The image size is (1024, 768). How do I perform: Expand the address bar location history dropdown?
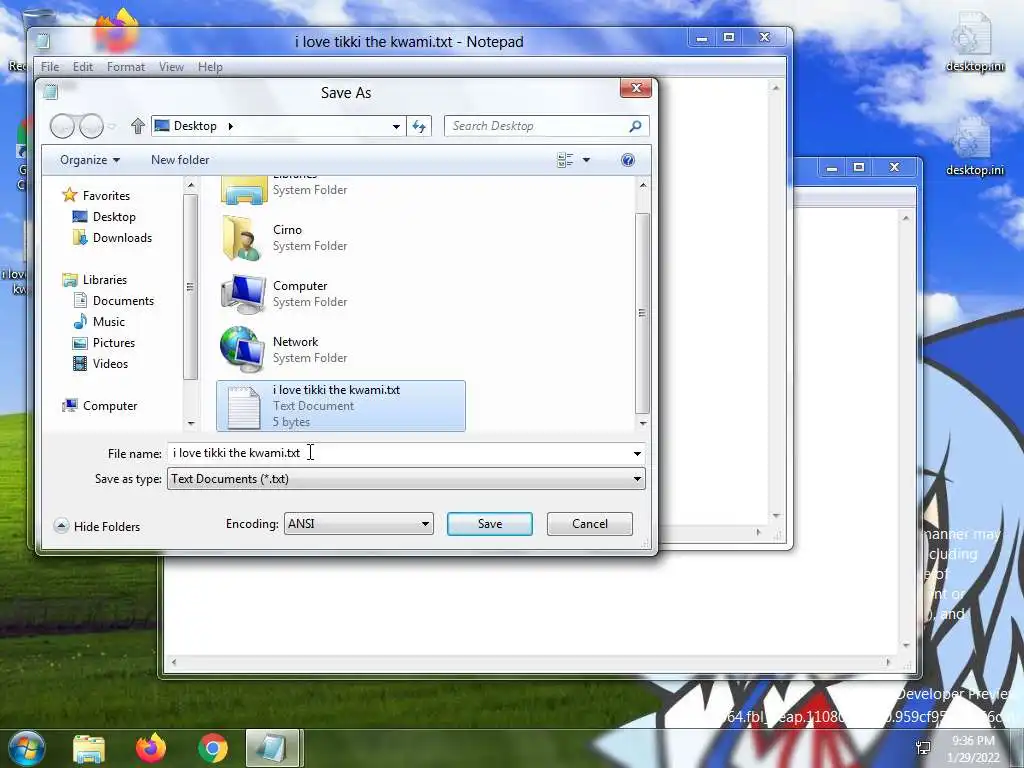tap(396, 126)
